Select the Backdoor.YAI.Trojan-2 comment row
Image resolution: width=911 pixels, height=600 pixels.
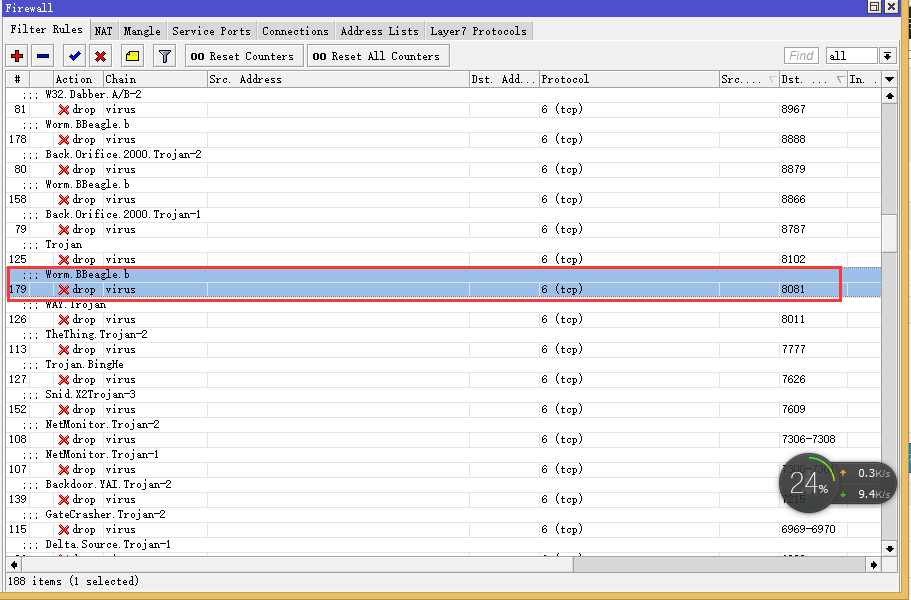coord(443,485)
